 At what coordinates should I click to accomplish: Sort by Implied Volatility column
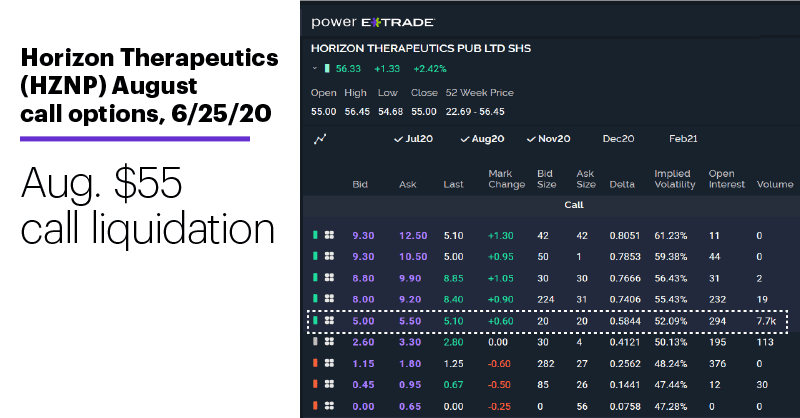pyautogui.click(x=674, y=179)
